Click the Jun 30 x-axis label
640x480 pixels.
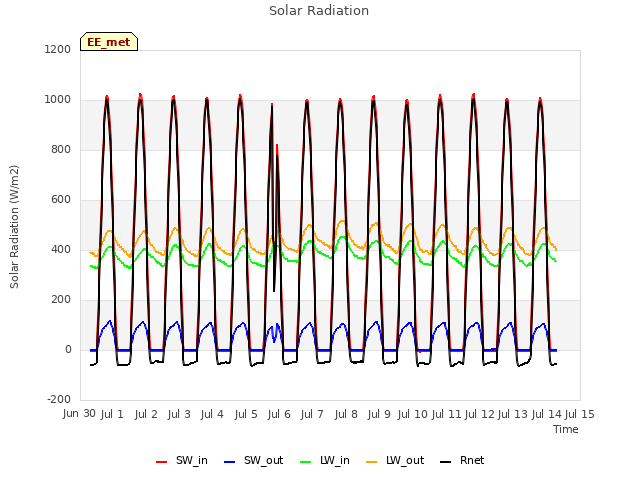click(x=79, y=414)
